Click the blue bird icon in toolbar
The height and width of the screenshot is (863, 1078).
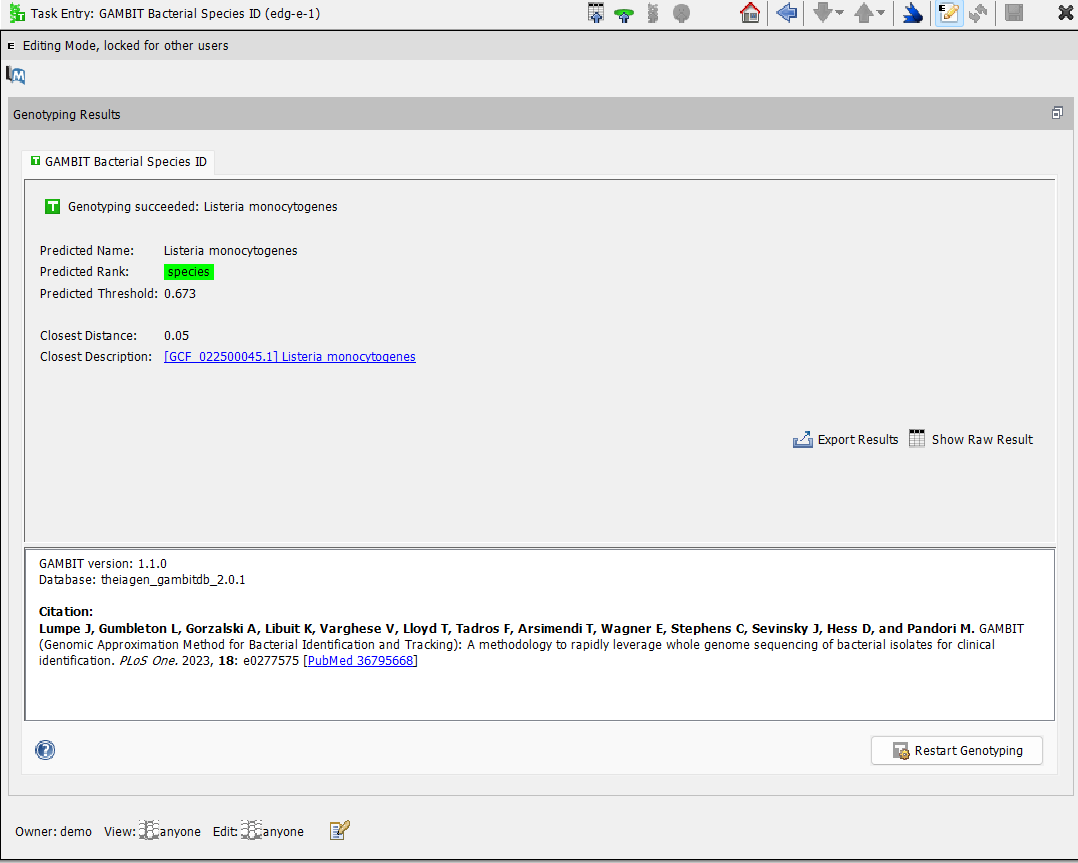tap(912, 14)
